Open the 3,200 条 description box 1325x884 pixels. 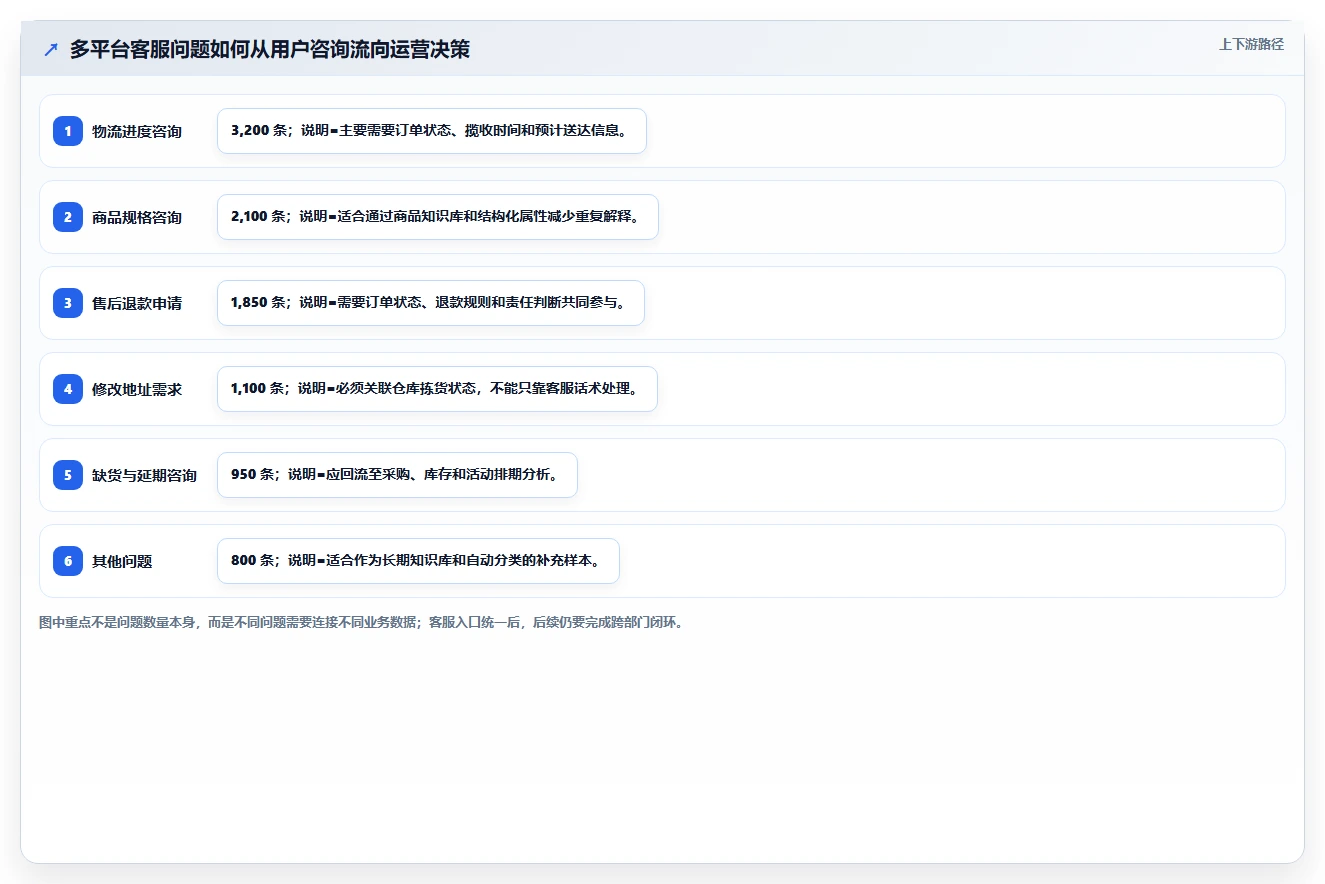click(x=432, y=131)
